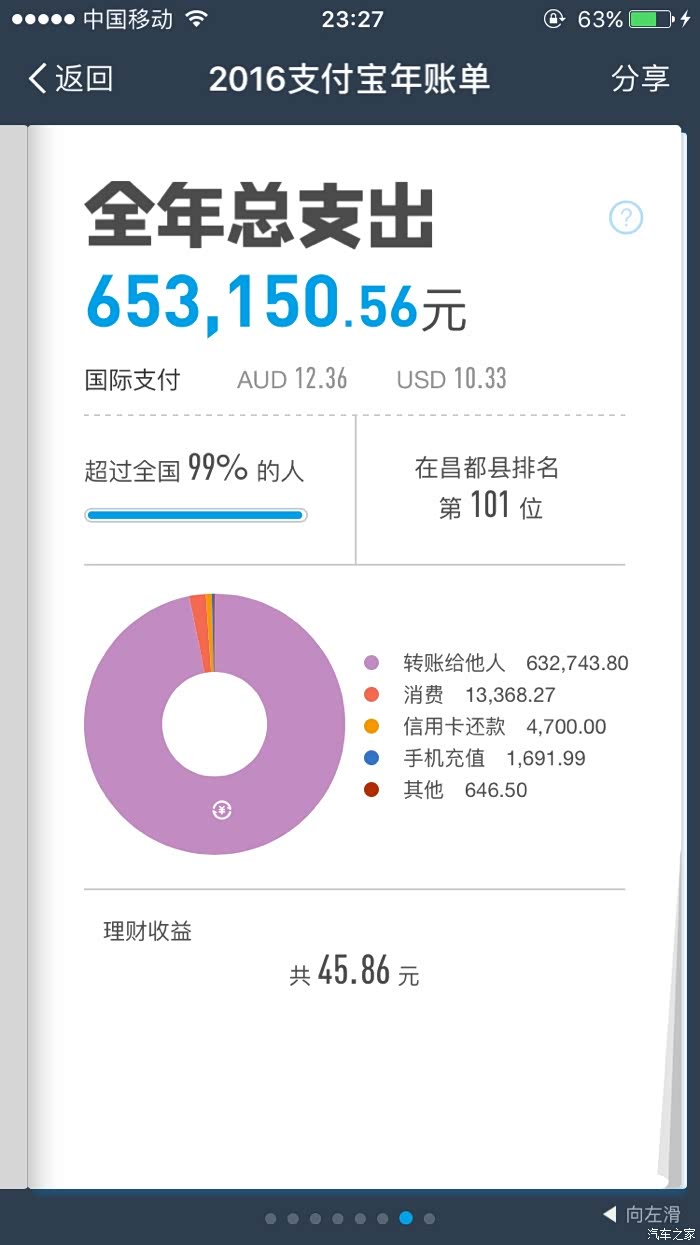Tap the 超过全国 99% 的人 text
The image size is (700, 1245).
pyautogui.click(x=194, y=469)
